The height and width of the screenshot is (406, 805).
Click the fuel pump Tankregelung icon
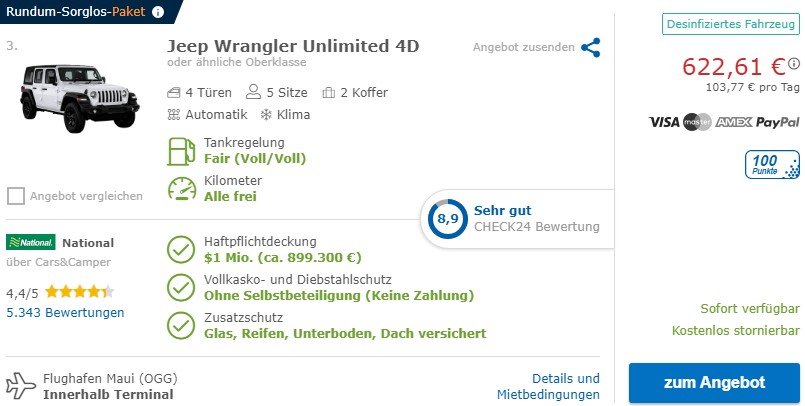[x=181, y=150]
